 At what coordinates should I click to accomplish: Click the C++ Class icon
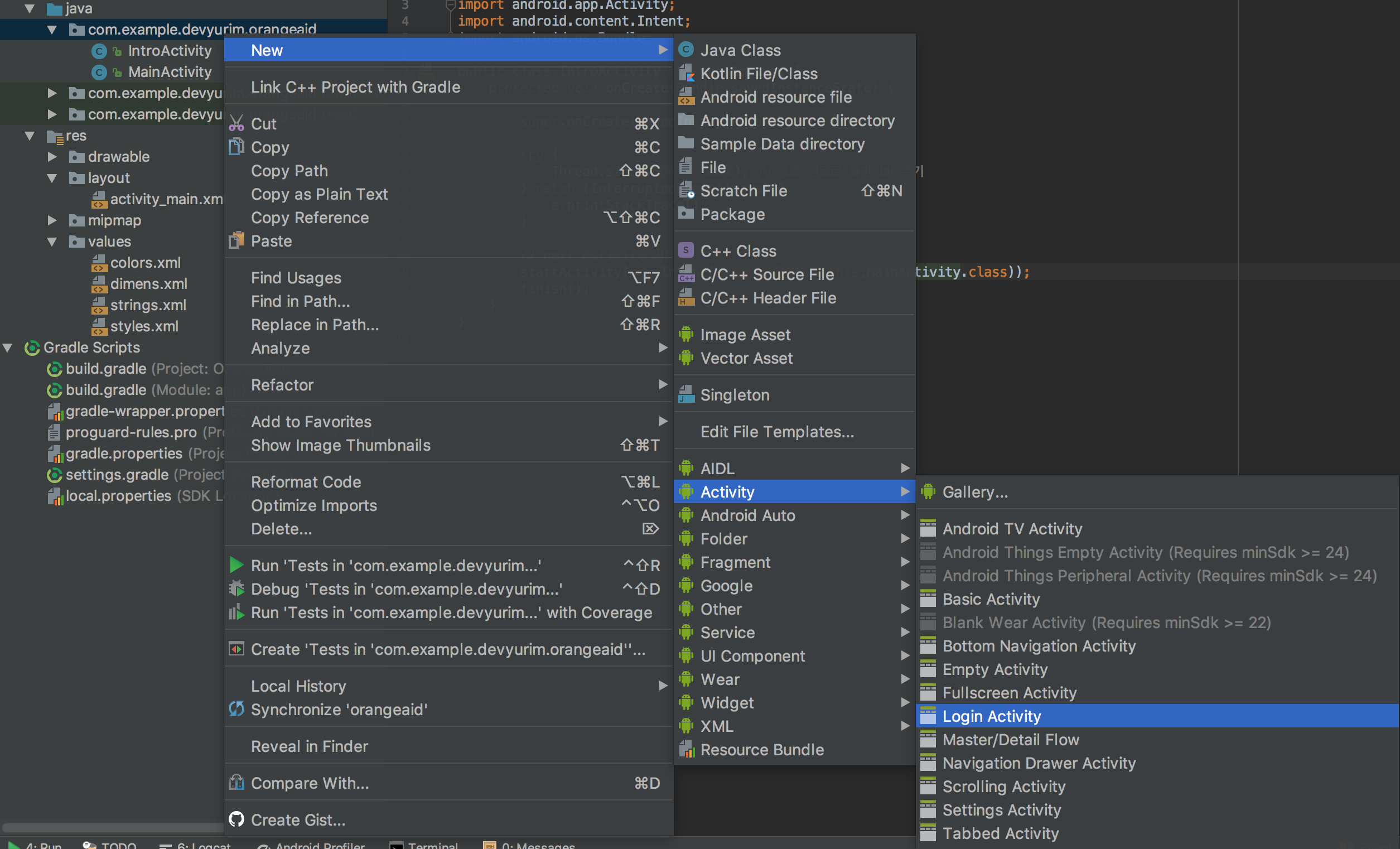point(686,250)
